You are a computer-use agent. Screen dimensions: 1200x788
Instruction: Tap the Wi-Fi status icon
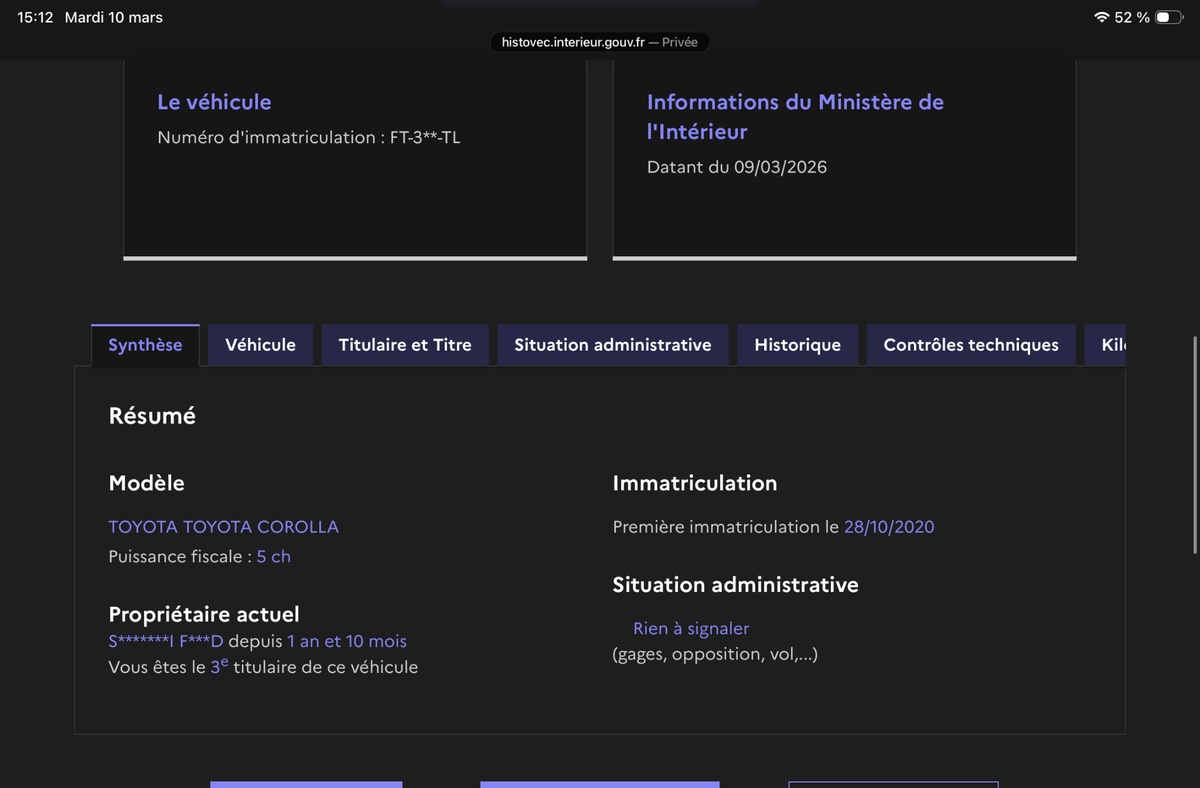click(x=1102, y=18)
